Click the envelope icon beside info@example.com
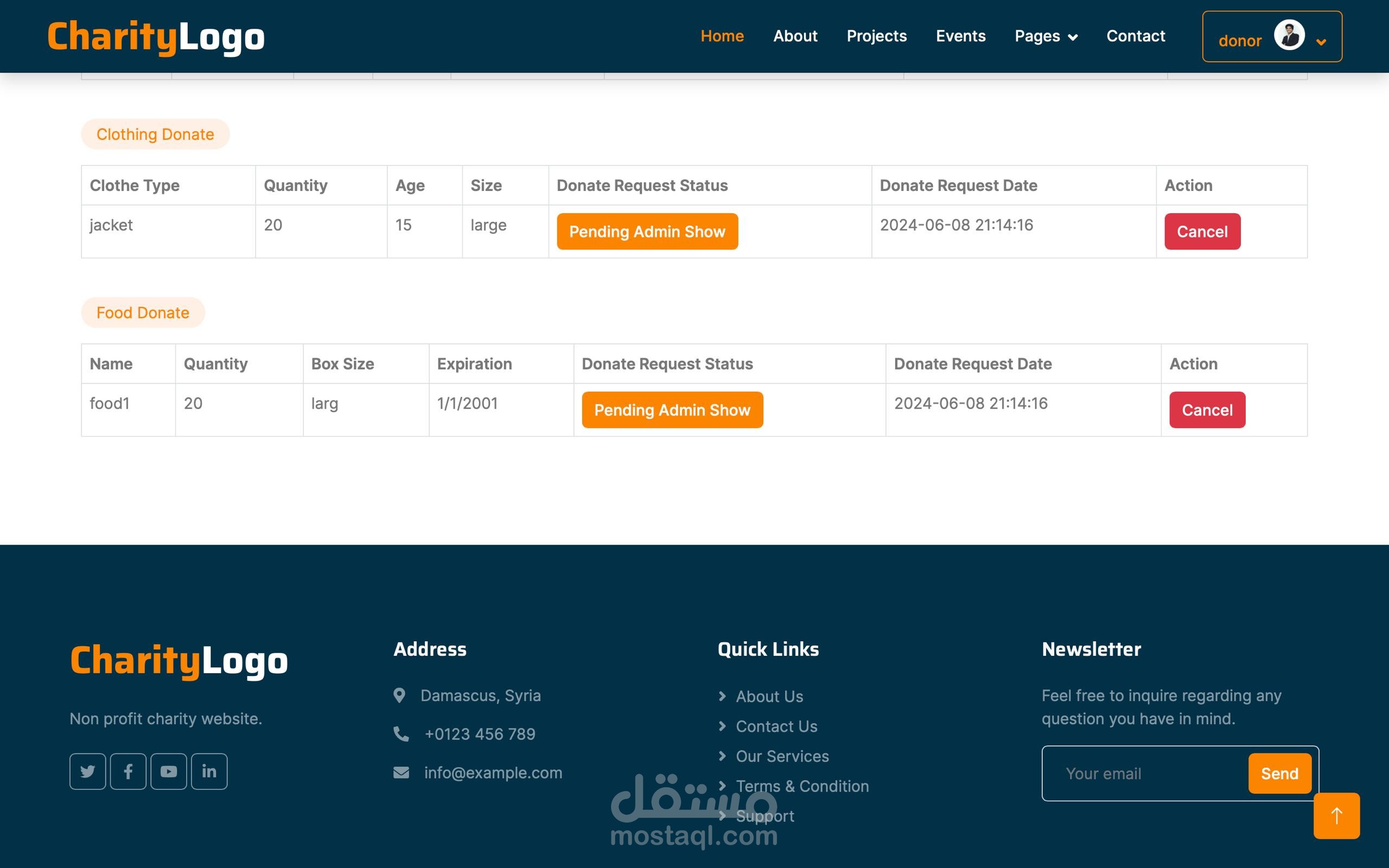The width and height of the screenshot is (1389, 868). click(401, 773)
